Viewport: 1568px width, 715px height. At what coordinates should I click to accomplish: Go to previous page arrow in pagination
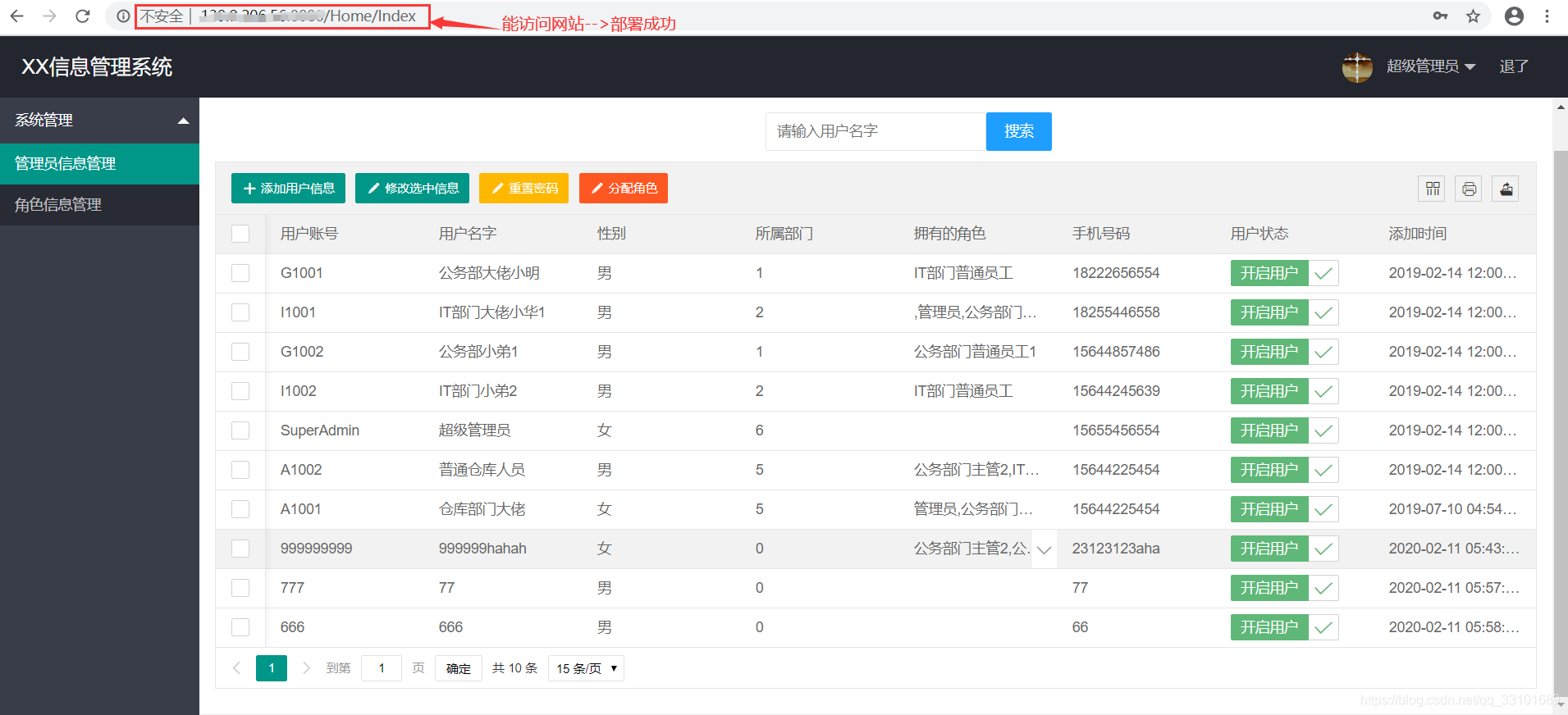(x=237, y=668)
